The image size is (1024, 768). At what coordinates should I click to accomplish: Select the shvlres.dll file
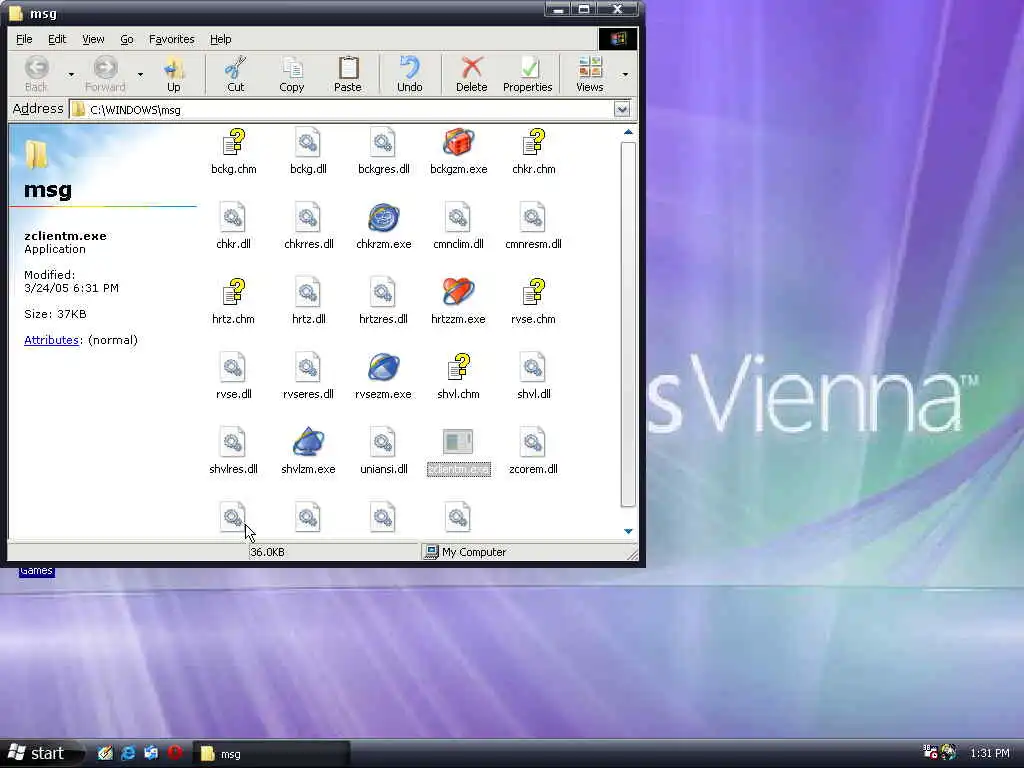[233, 453]
